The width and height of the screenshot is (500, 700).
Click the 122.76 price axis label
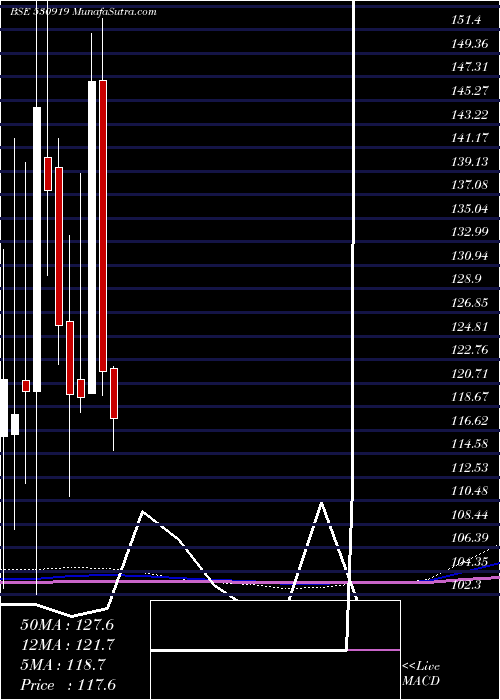click(x=469, y=350)
